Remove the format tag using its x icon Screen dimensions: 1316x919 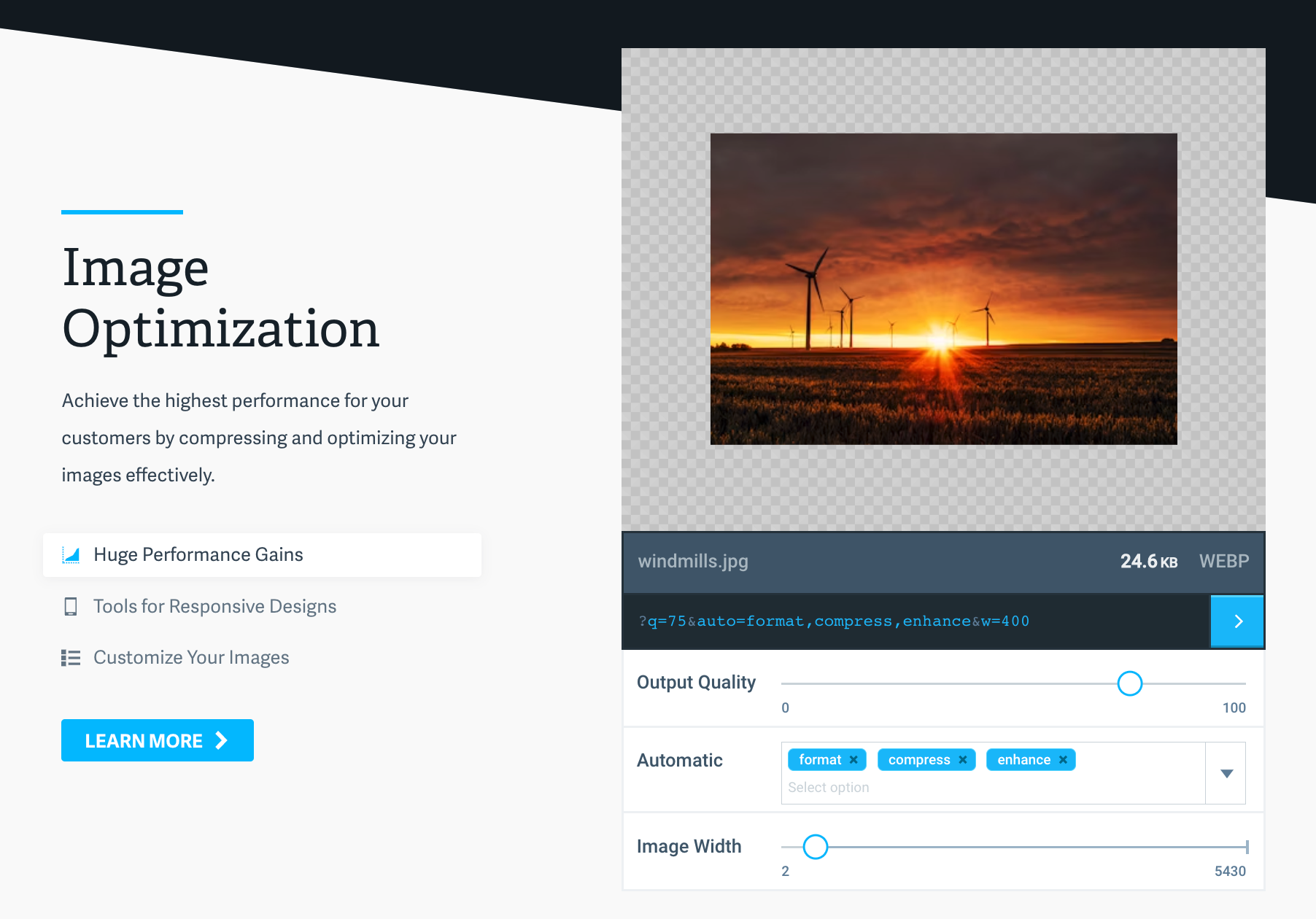853,759
